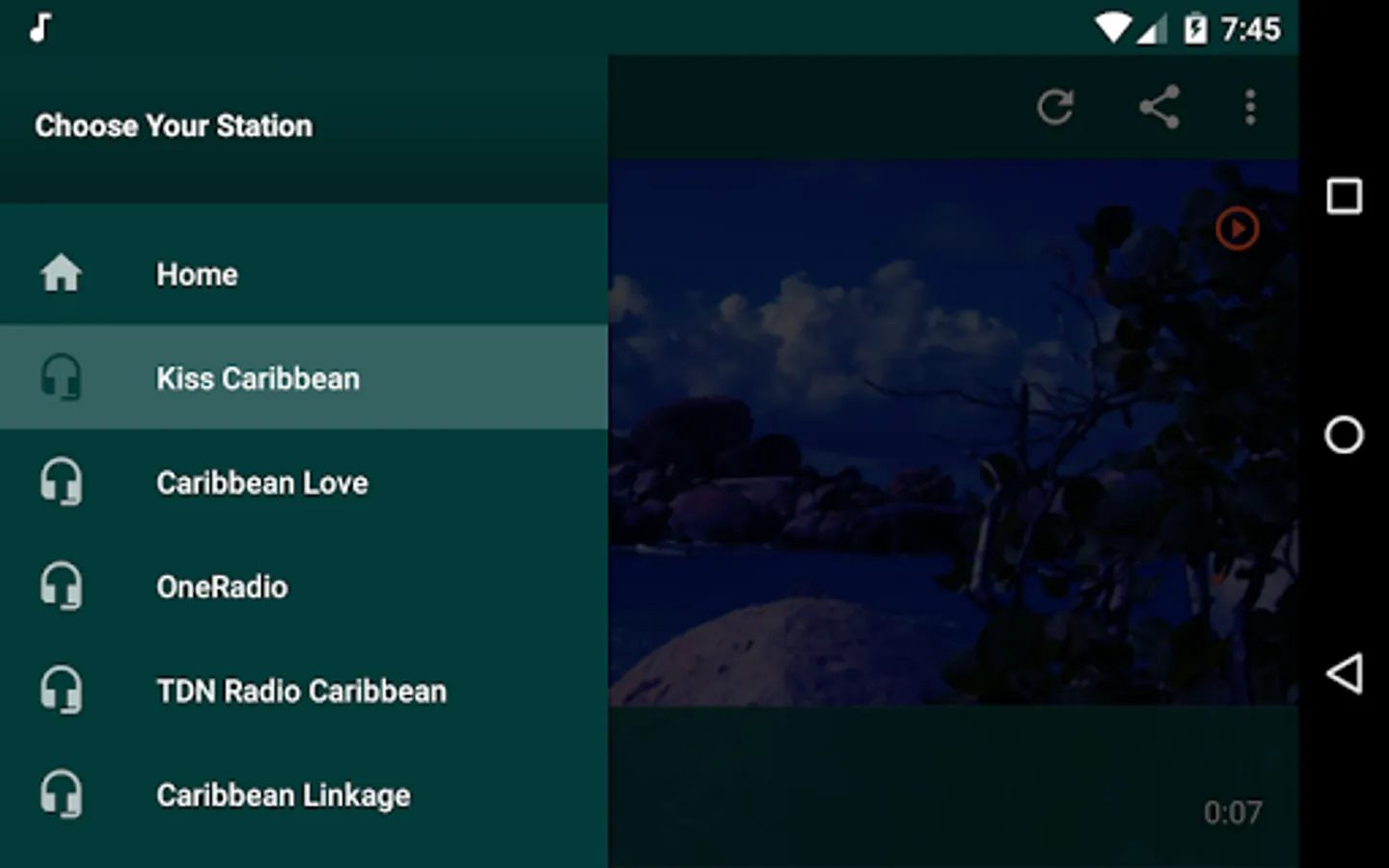The height and width of the screenshot is (868, 1389).
Task: Select the Kiss Caribbean headphone icon
Action: click(x=61, y=377)
